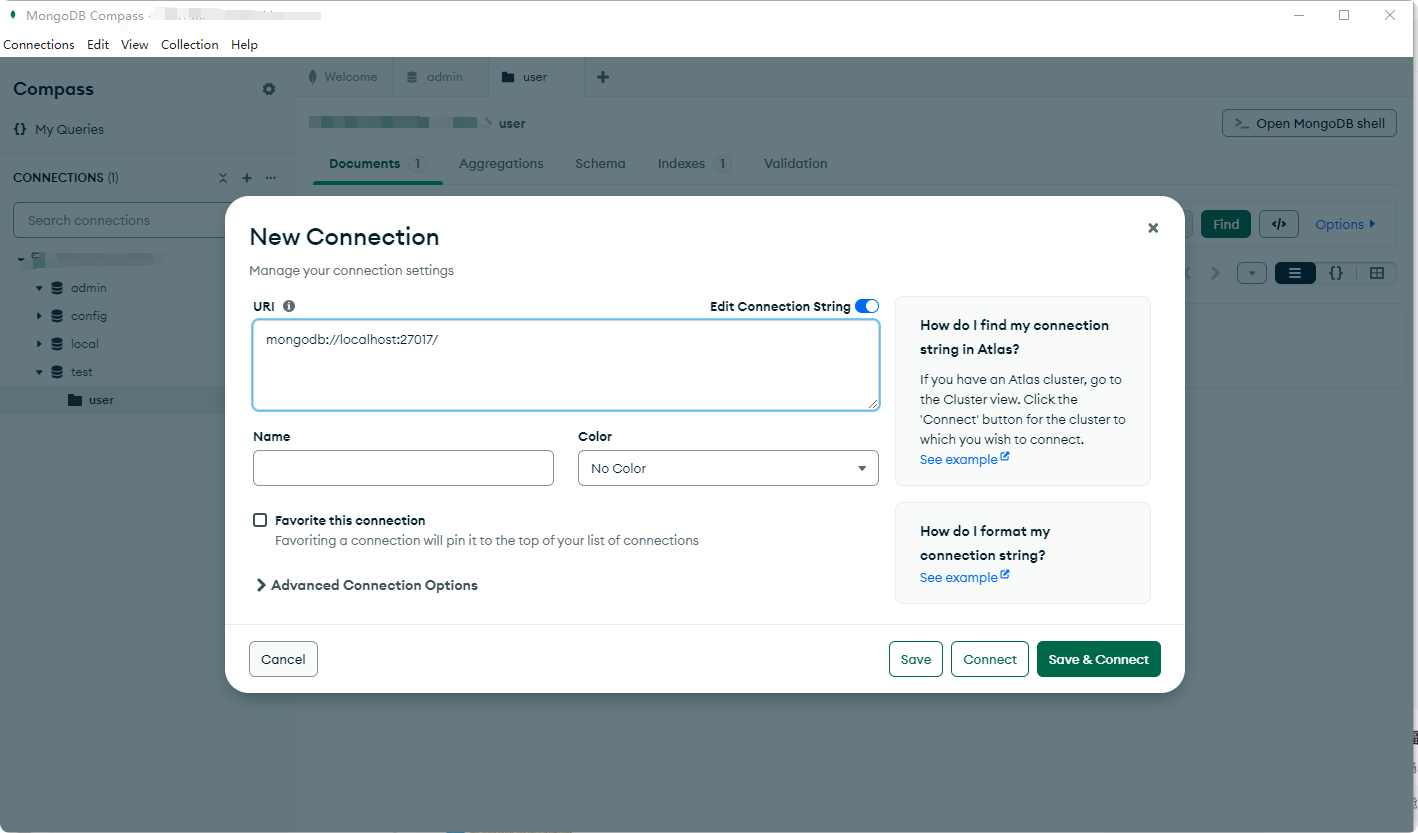Open the Help menu

pyautogui.click(x=245, y=45)
